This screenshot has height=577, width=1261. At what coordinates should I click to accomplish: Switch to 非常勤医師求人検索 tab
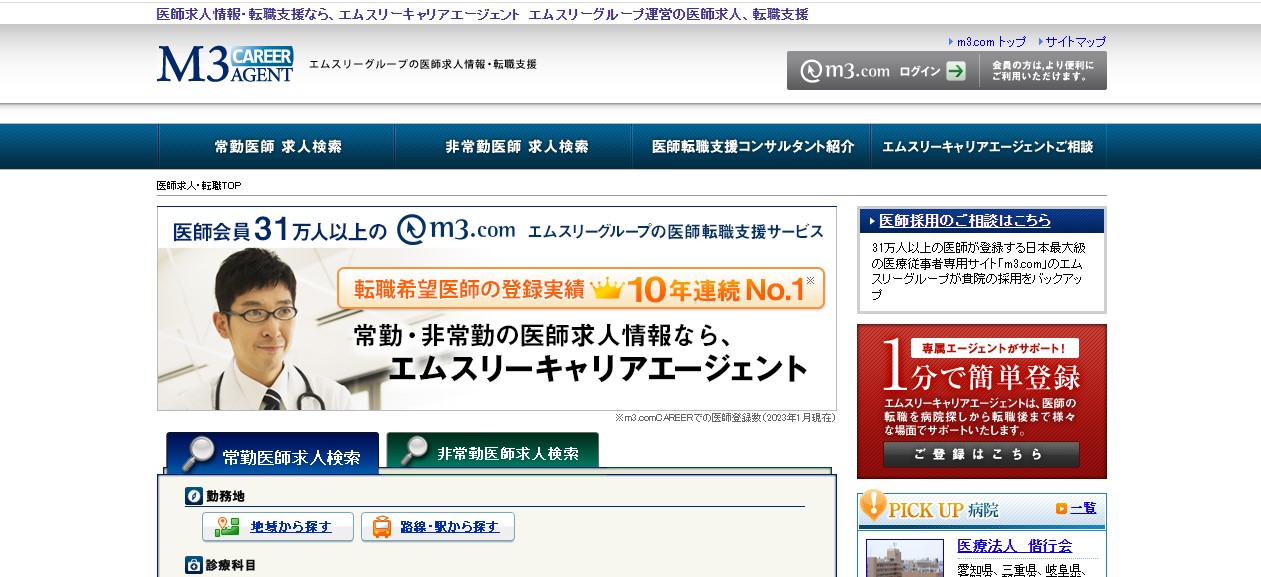493,451
